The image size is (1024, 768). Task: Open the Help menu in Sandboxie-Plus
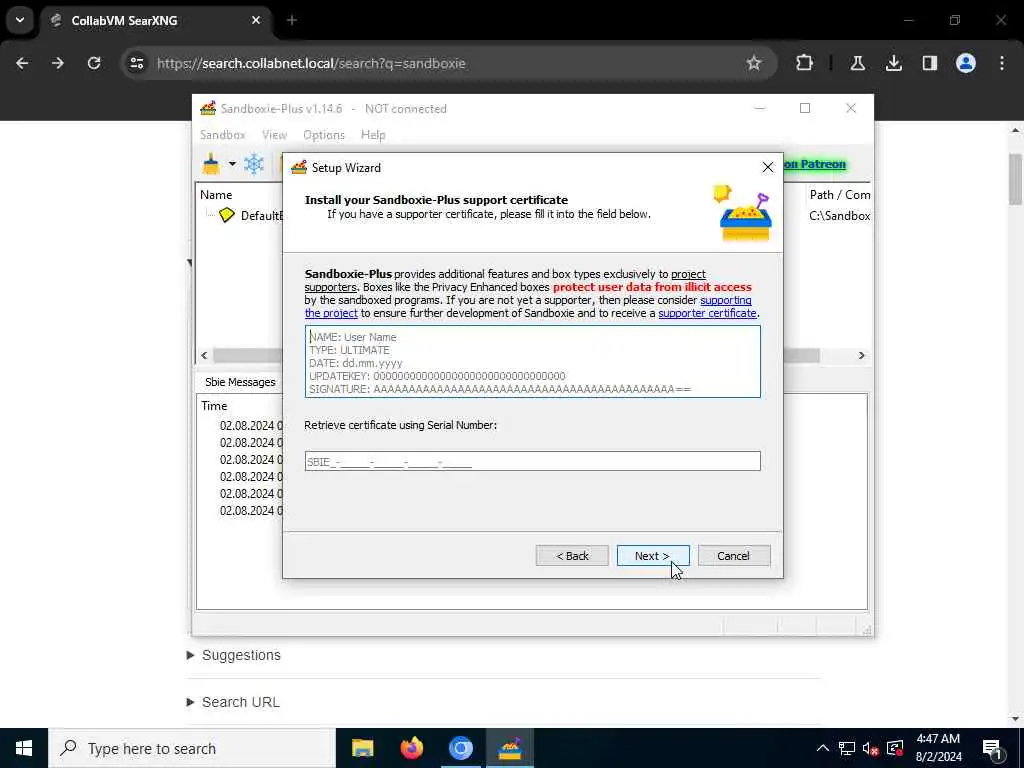[373, 135]
